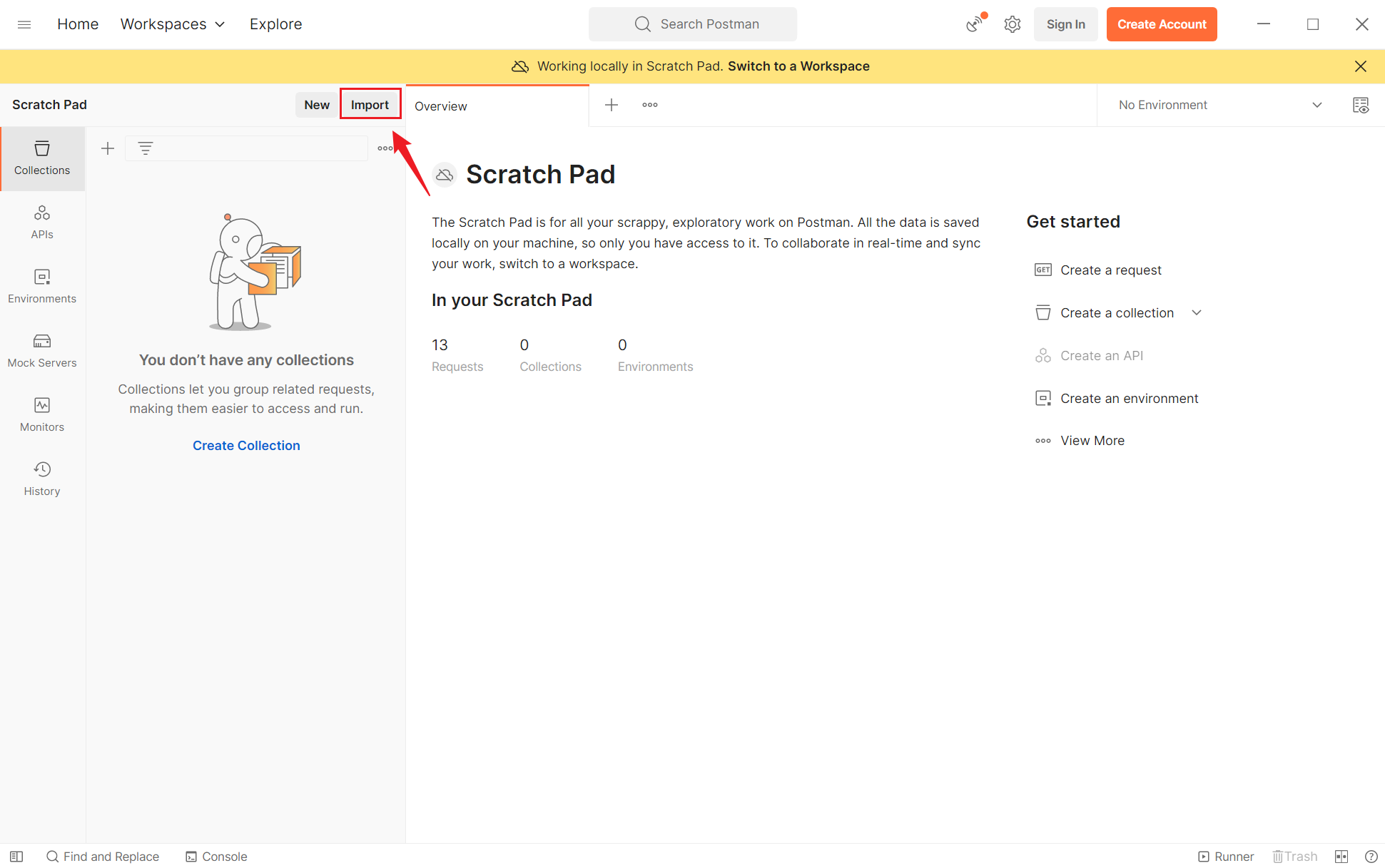Open the Trash

pyautogui.click(x=1294, y=857)
